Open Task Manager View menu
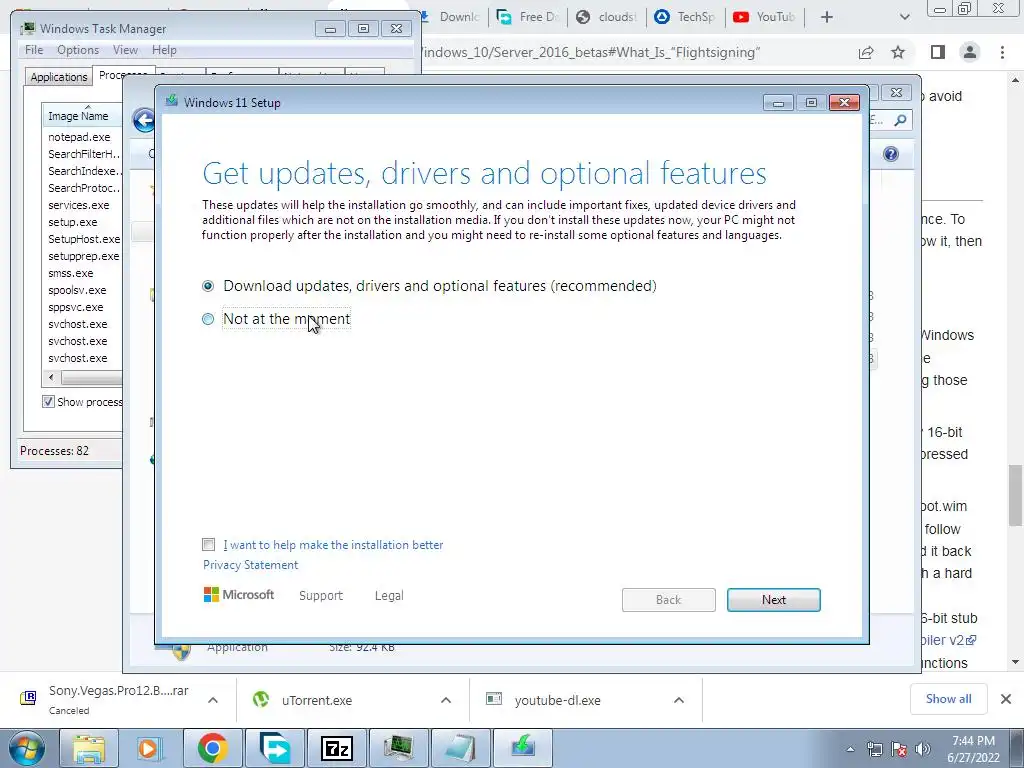The image size is (1024, 768). pos(125,50)
